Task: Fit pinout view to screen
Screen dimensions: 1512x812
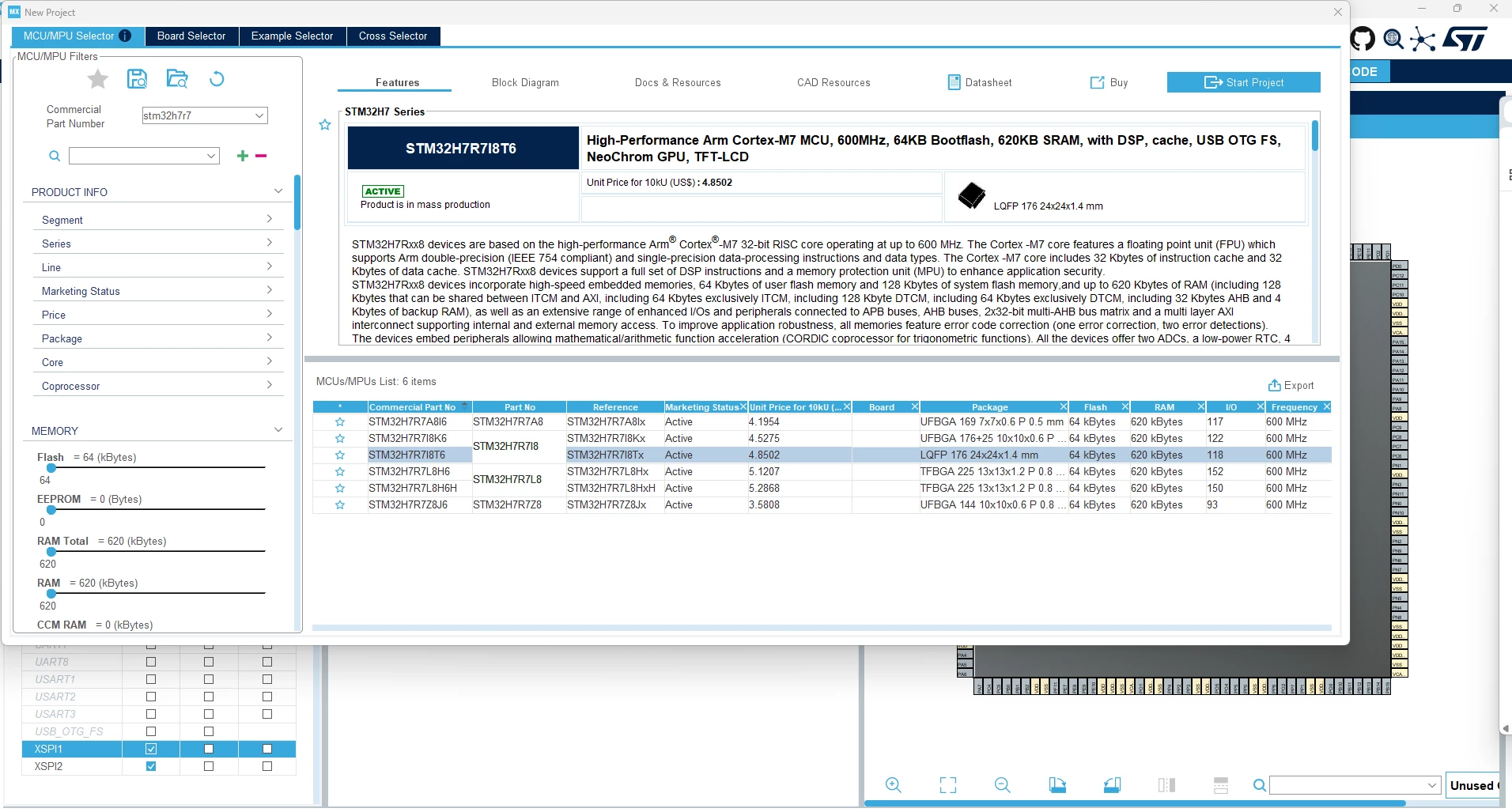Action: click(x=948, y=785)
